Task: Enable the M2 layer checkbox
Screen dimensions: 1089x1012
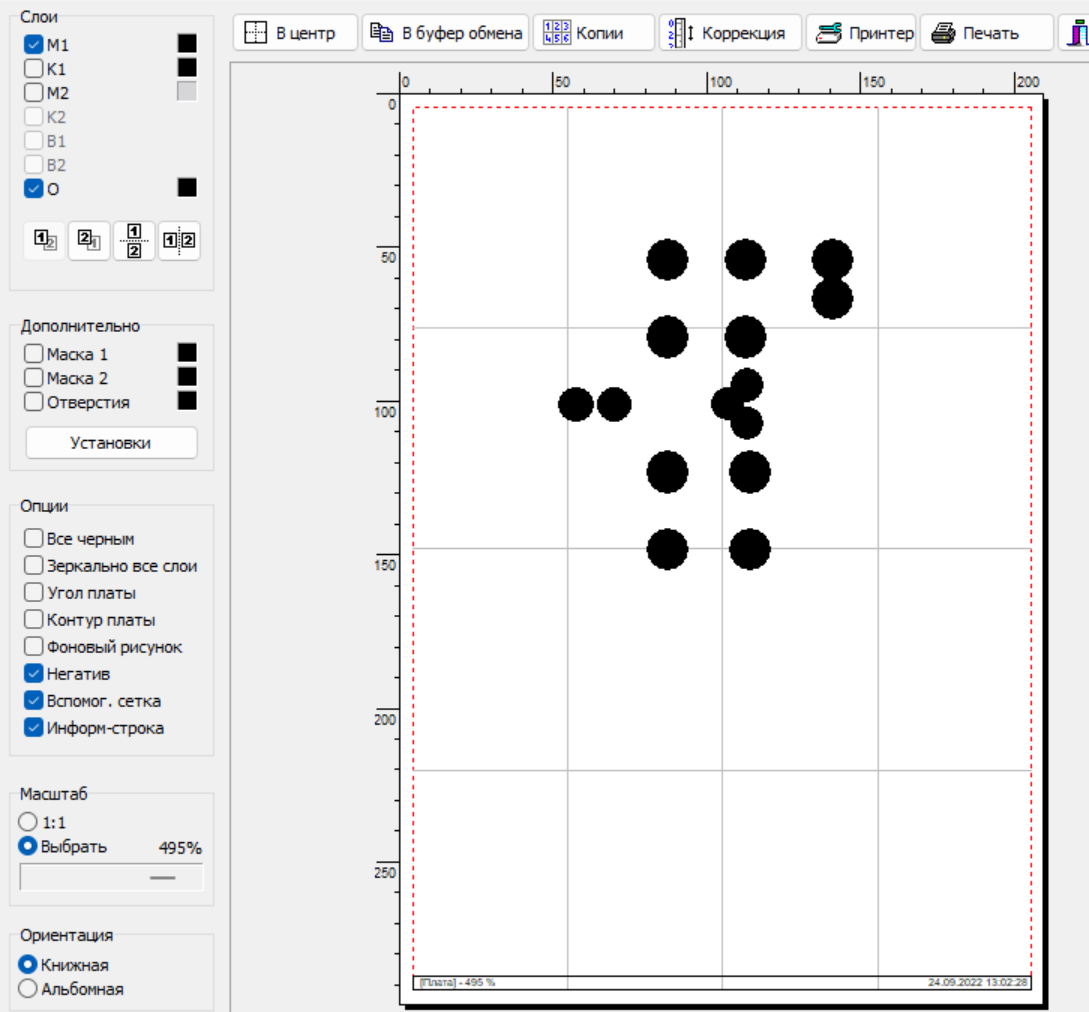Action: tap(33, 92)
